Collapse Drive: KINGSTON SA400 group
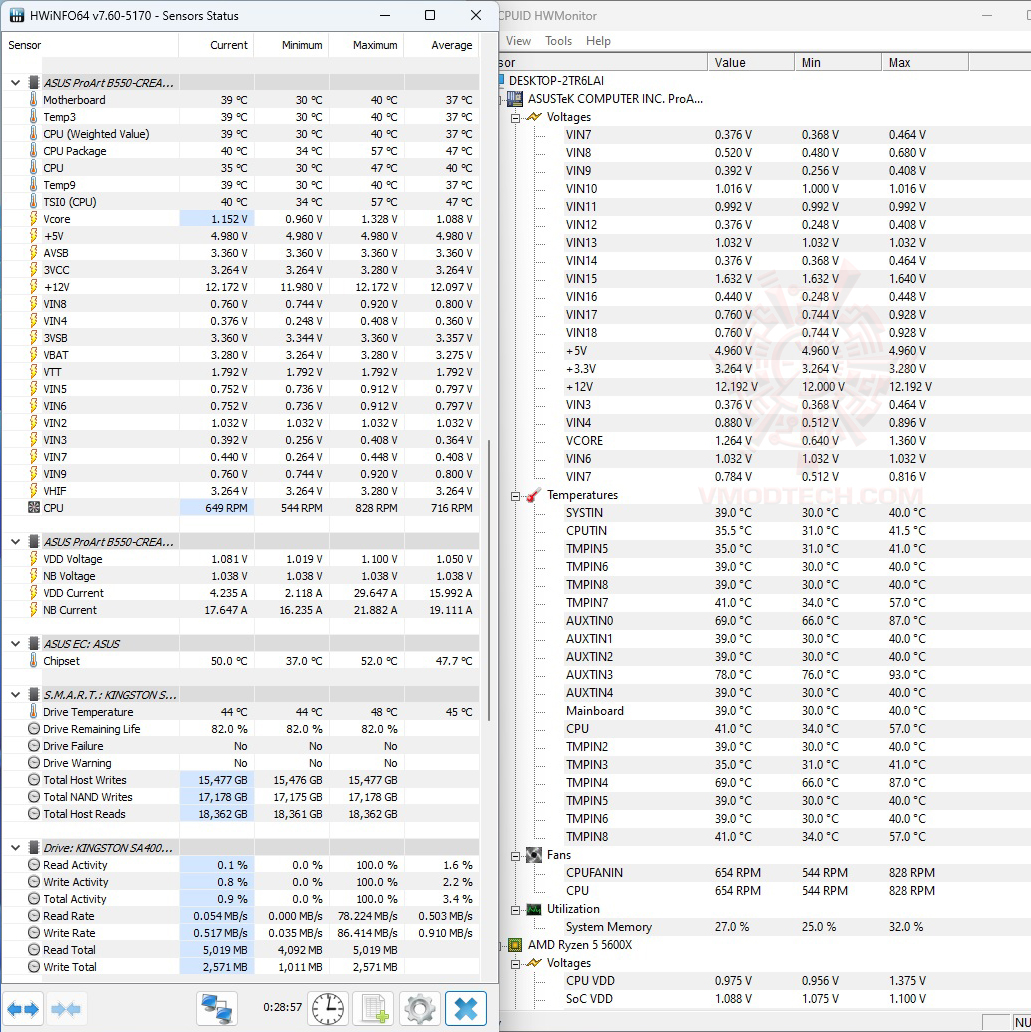The height and width of the screenshot is (1032, 1031). click(x=15, y=848)
